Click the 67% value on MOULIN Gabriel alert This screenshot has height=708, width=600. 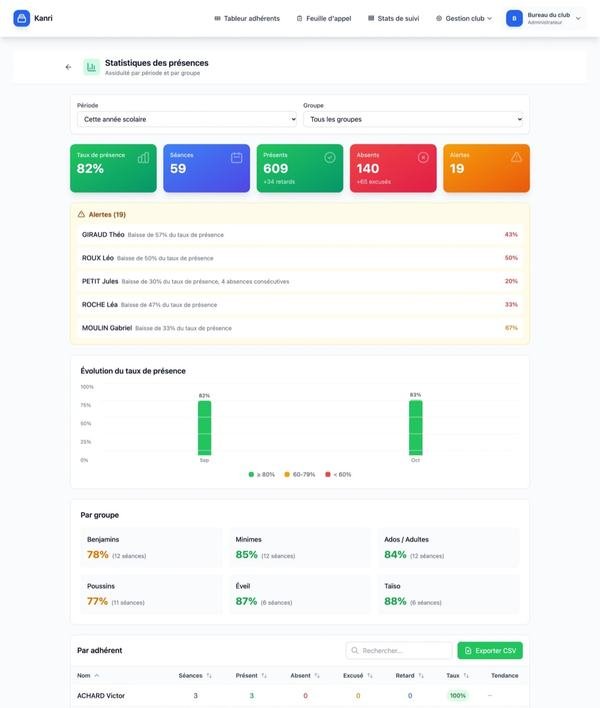[x=511, y=328]
